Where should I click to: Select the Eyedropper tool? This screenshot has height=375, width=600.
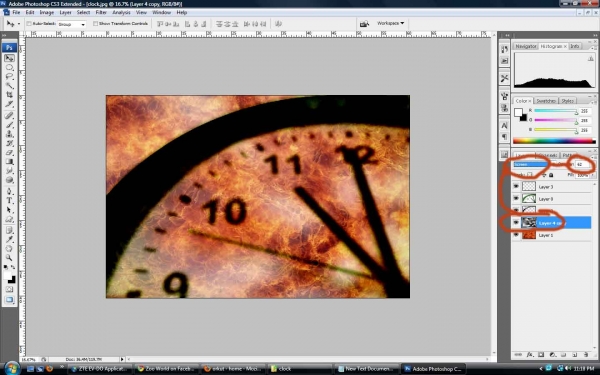click(9, 240)
